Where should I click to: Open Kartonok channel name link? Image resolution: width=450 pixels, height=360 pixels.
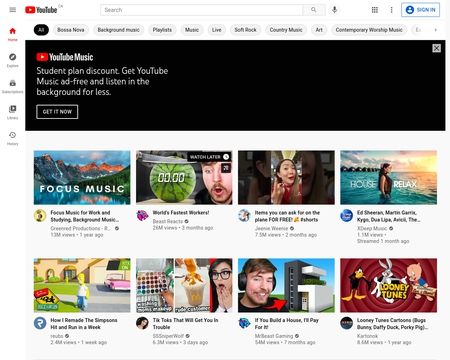pos(367,336)
